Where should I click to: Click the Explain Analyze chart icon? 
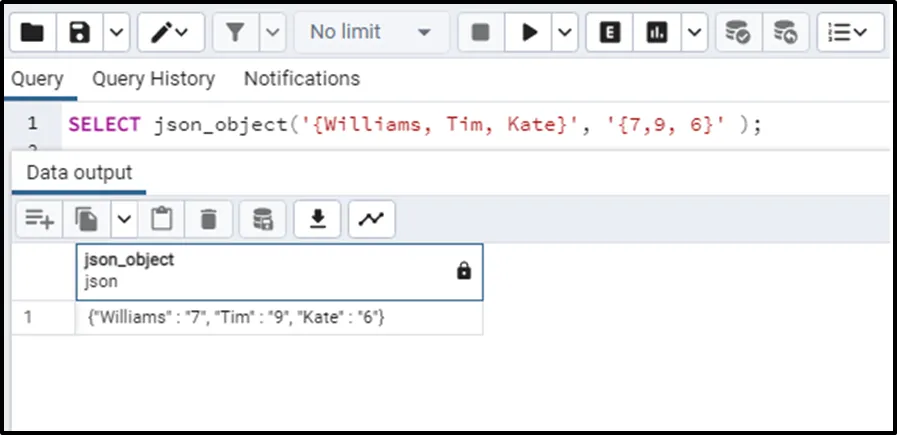[657, 33]
